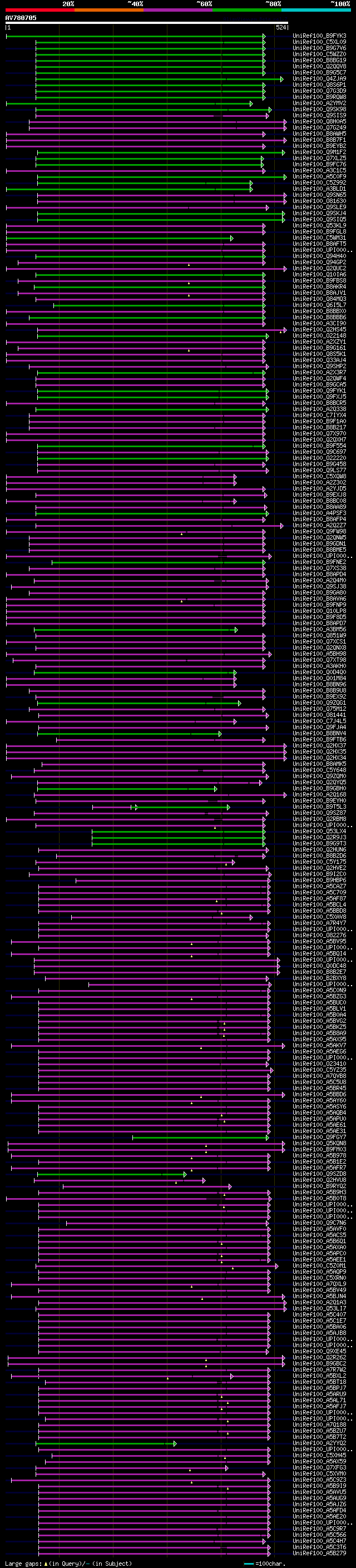356x1568 pixels.
Task: Select the label UniRef100_Q53LX4
Action: [319, 832]
